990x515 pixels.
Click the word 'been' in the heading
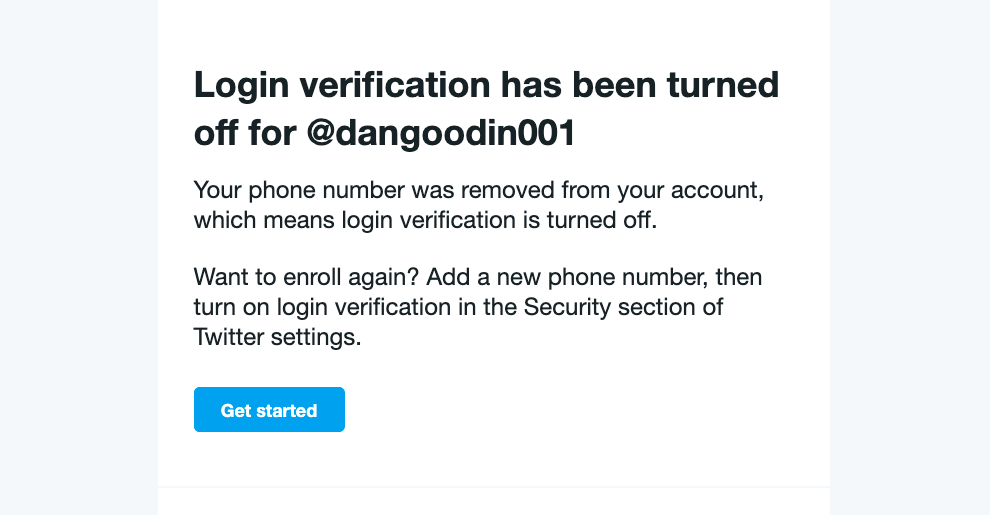pyautogui.click(x=614, y=85)
